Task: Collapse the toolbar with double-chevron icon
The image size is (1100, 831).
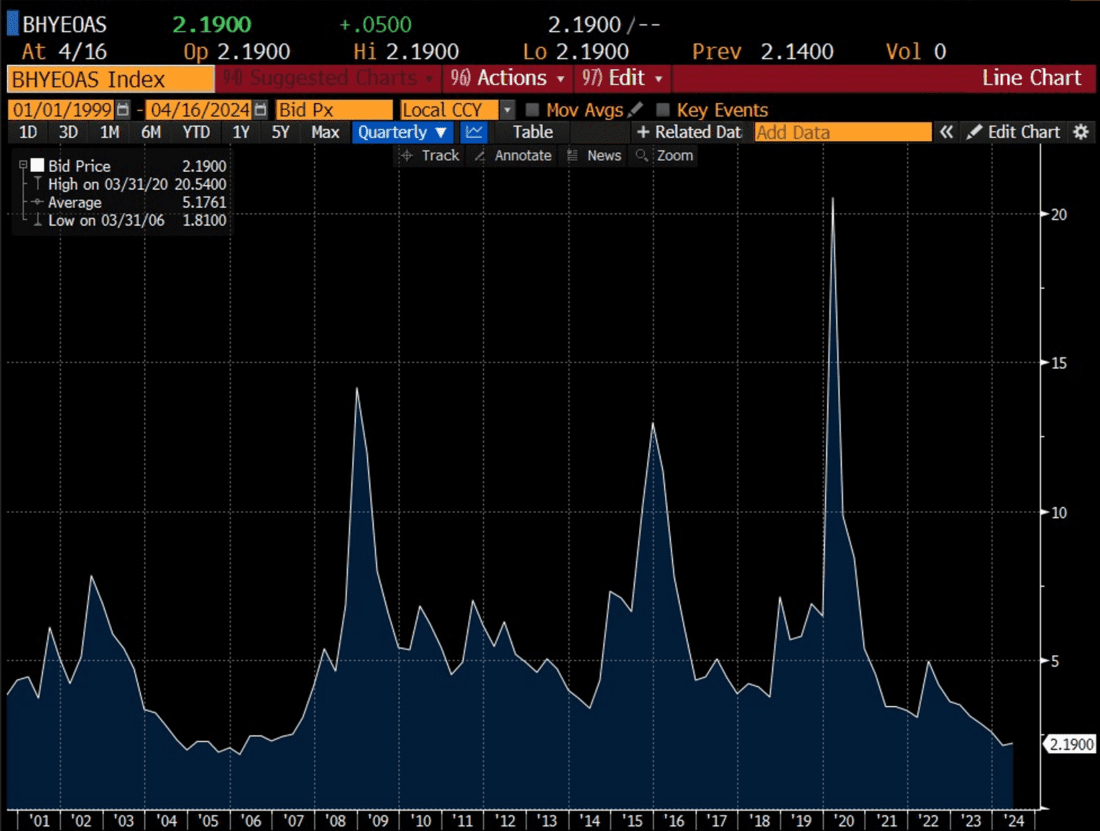Action: pyautogui.click(x=946, y=132)
